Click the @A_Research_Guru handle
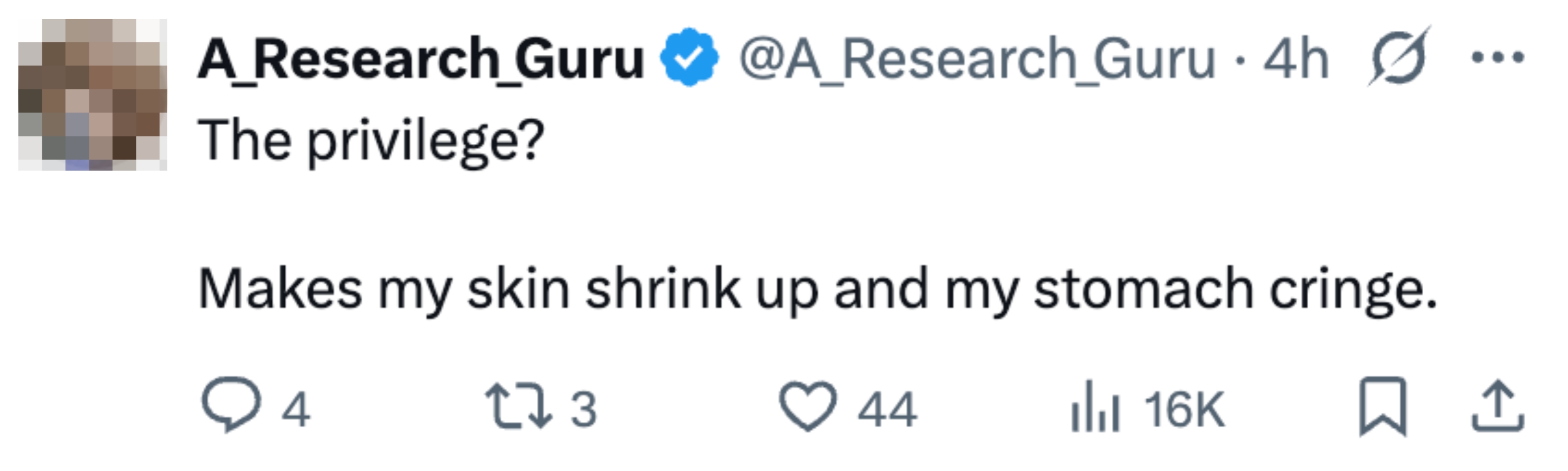Screen dimensions: 1568x471 [x=976, y=60]
